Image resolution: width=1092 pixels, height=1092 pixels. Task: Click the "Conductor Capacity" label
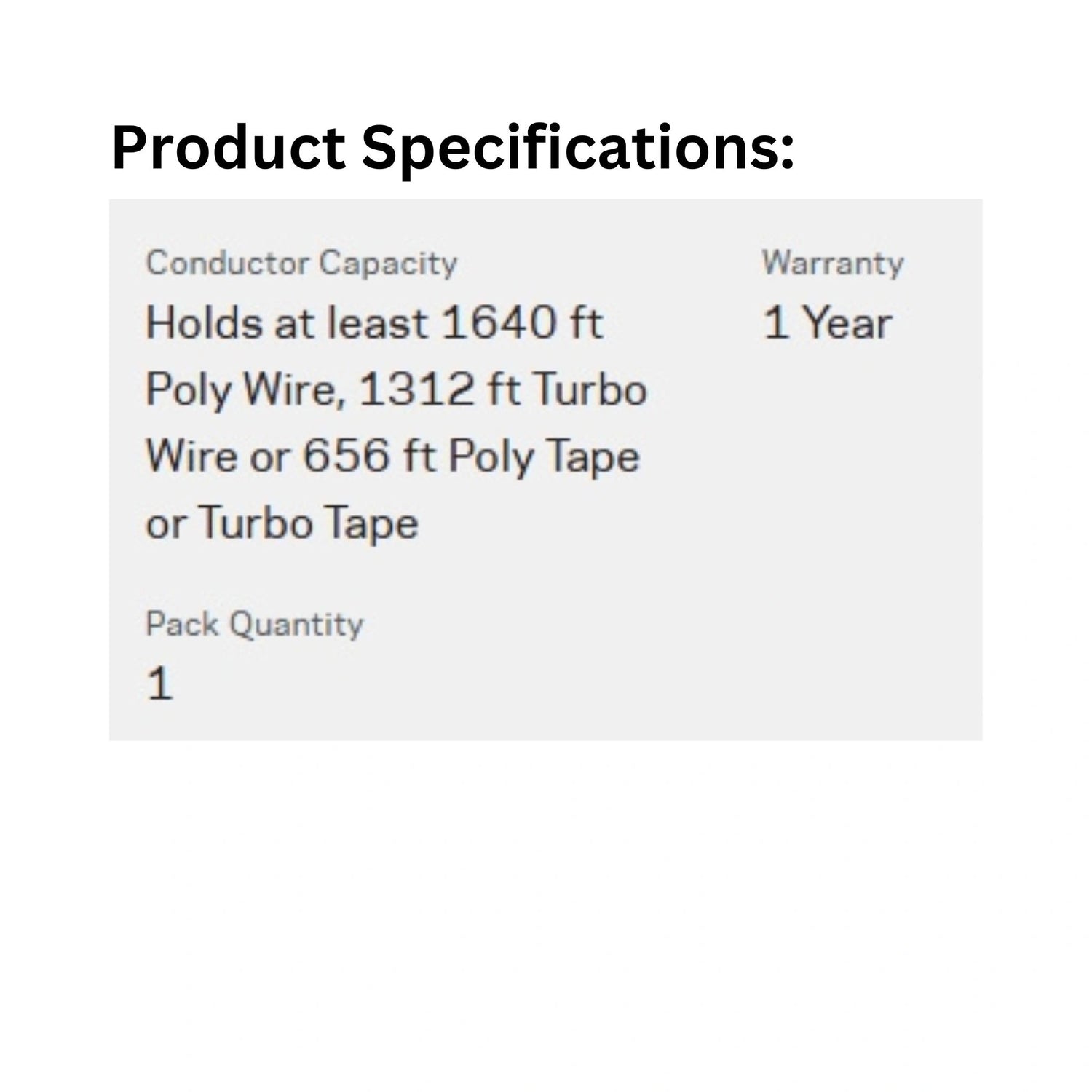point(301,263)
